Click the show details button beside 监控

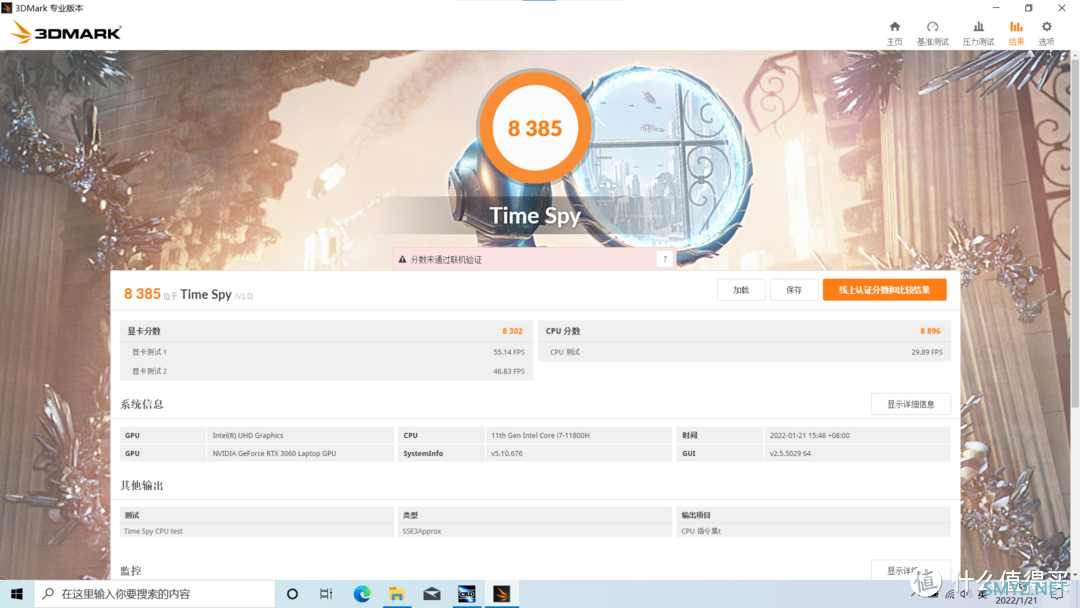[911, 570]
